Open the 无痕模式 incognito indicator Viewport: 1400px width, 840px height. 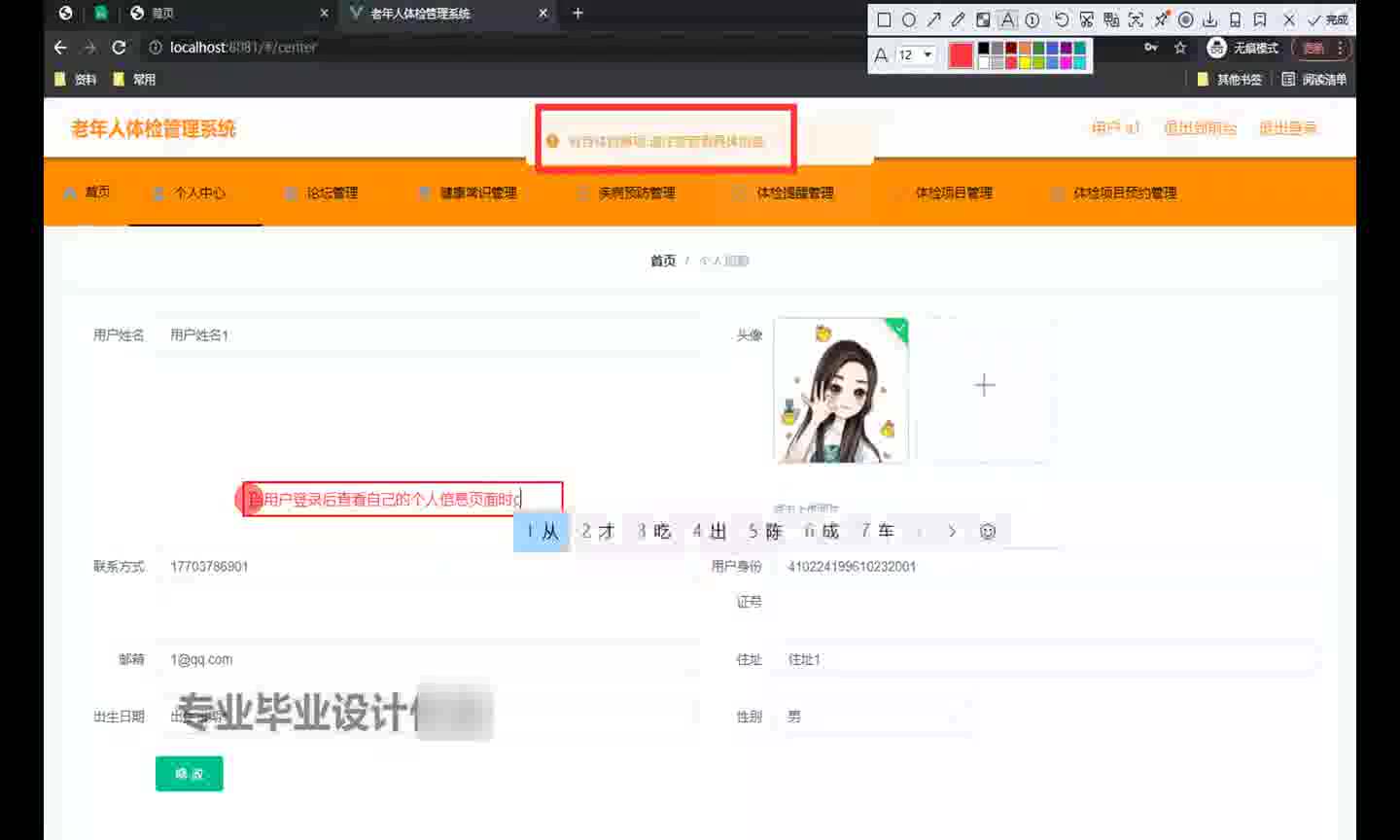pos(1242,48)
